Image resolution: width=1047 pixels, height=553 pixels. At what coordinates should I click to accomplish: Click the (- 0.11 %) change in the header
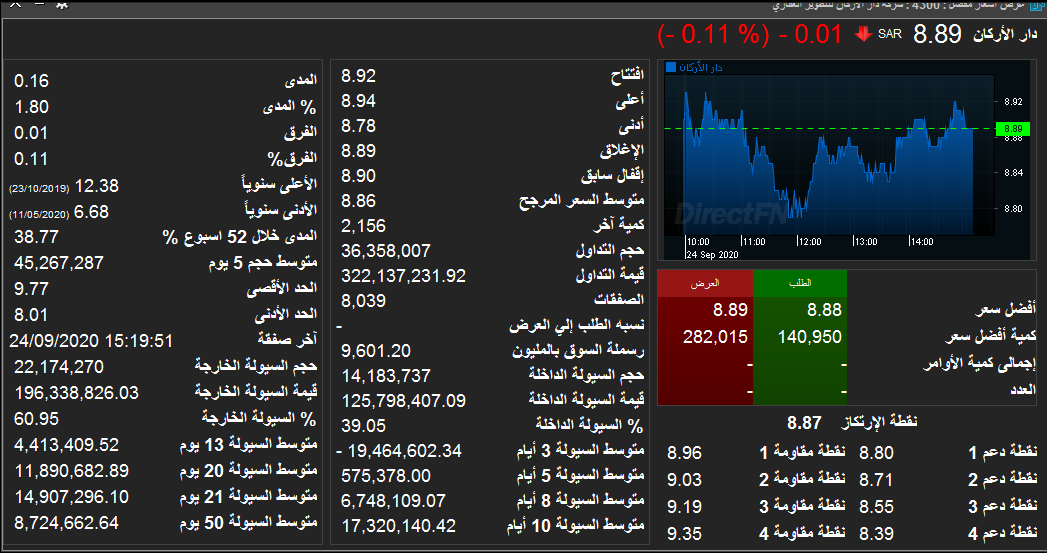pos(713,34)
